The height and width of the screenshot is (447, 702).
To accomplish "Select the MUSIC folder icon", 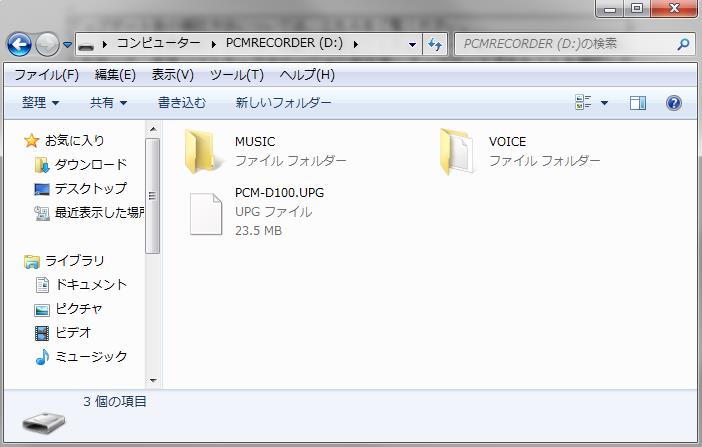I will [201, 151].
